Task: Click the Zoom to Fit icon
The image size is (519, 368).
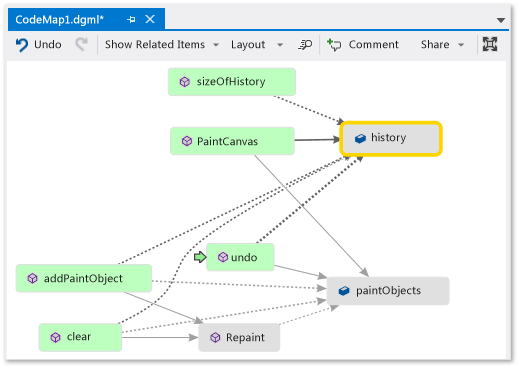Action: [x=490, y=44]
